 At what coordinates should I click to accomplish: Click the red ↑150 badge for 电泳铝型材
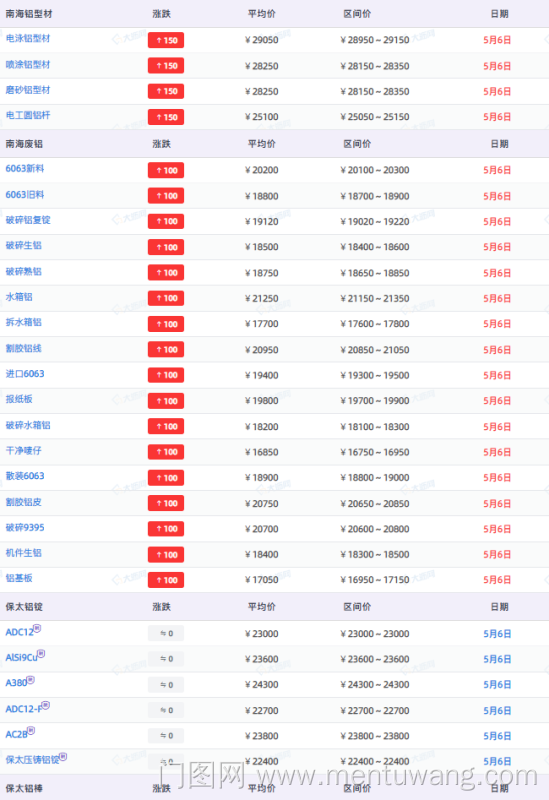(166, 40)
